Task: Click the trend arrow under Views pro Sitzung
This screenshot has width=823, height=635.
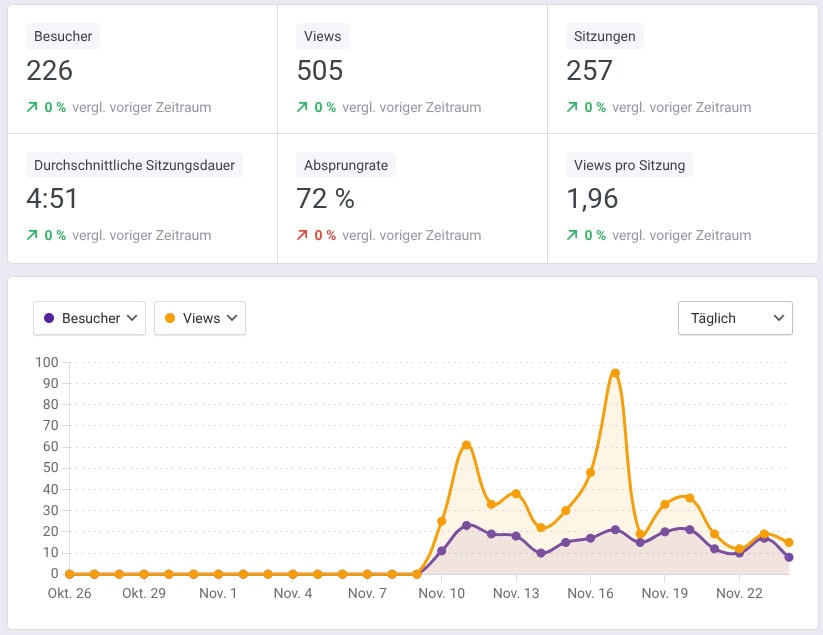Action: coord(573,235)
